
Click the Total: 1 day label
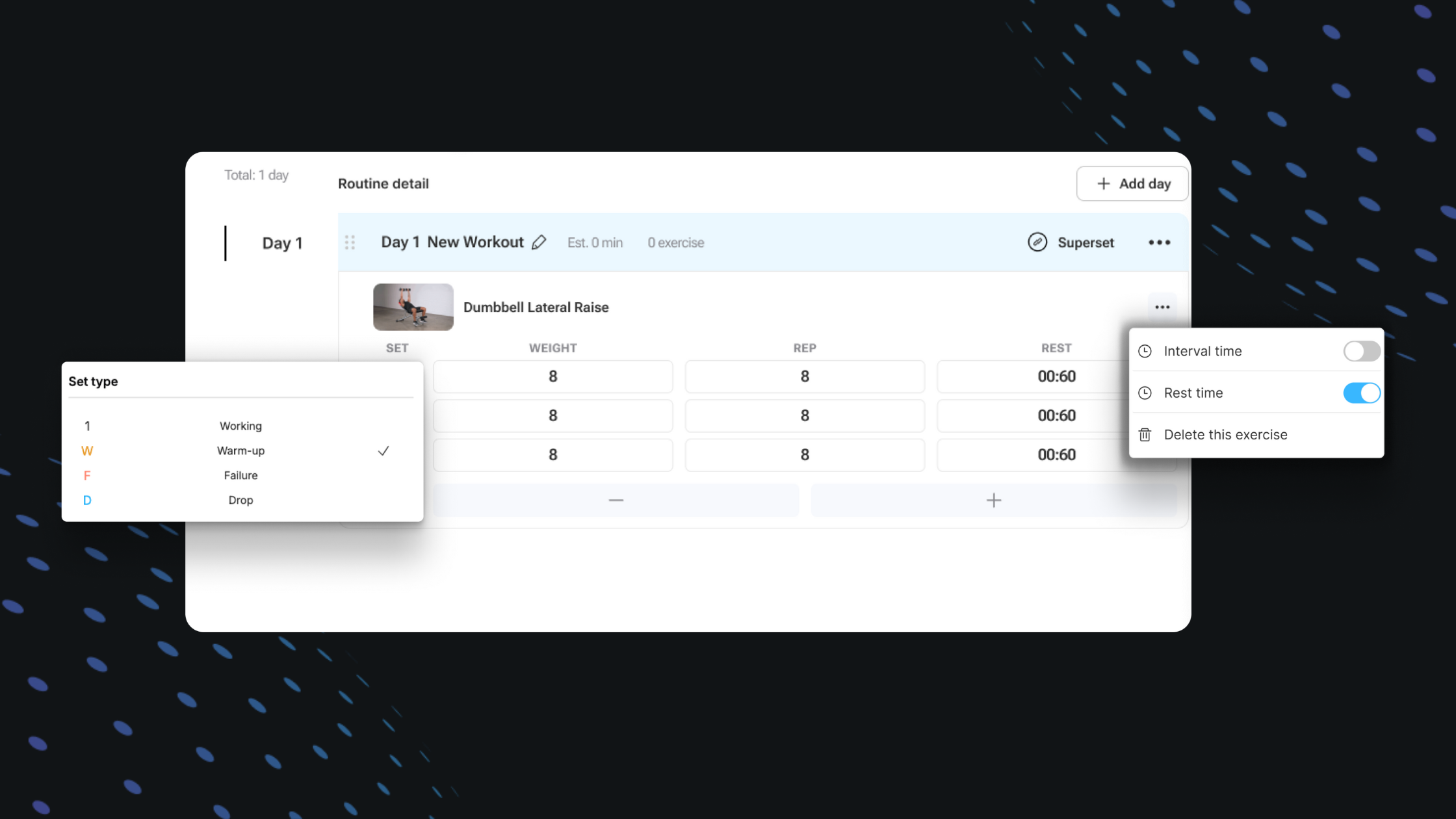(x=256, y=175)
